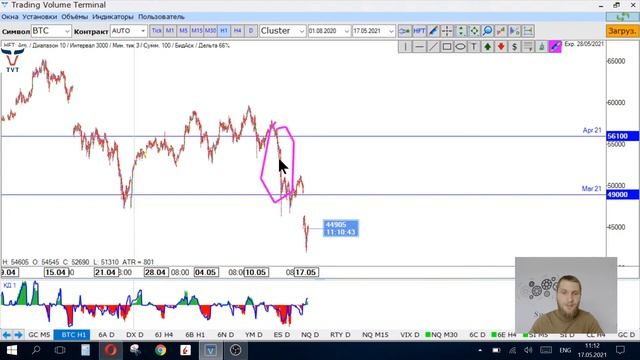Click the 44905 current price tag
The image size is (640, 360).
(x=341, y=228)
